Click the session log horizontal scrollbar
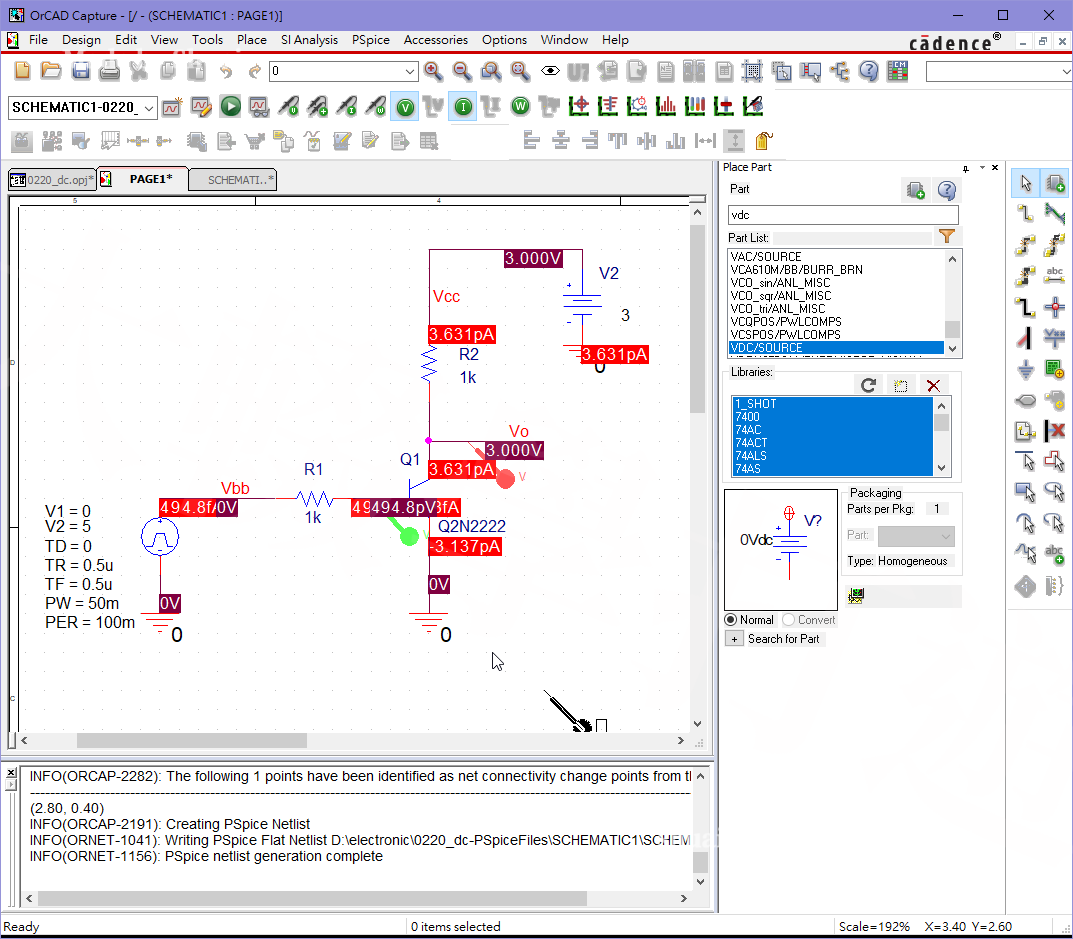This screenshot has height=939, width=1073. click(312, 898)
